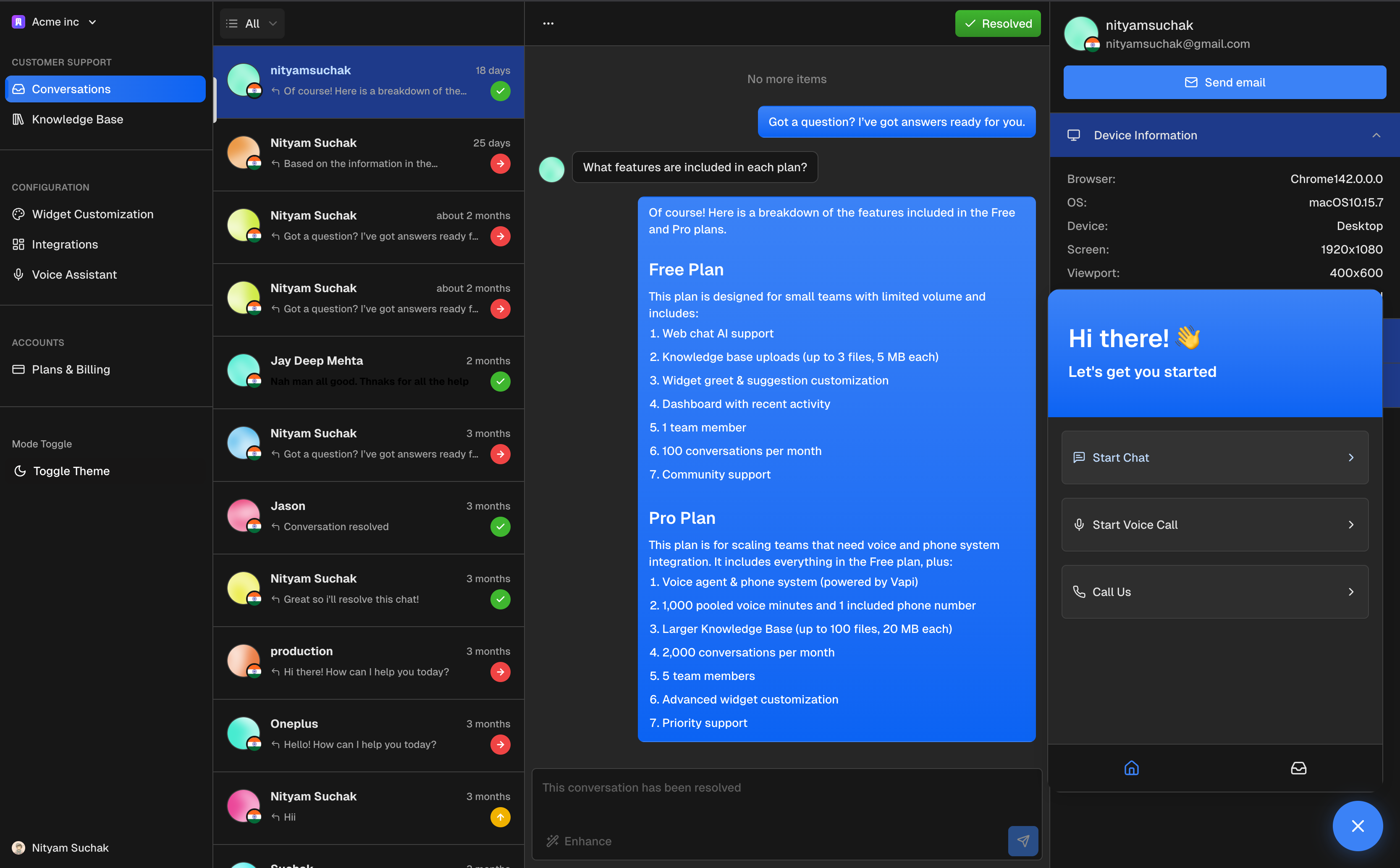
Task: Open the All conversations filter dropdown
Action: pos(252,24)
